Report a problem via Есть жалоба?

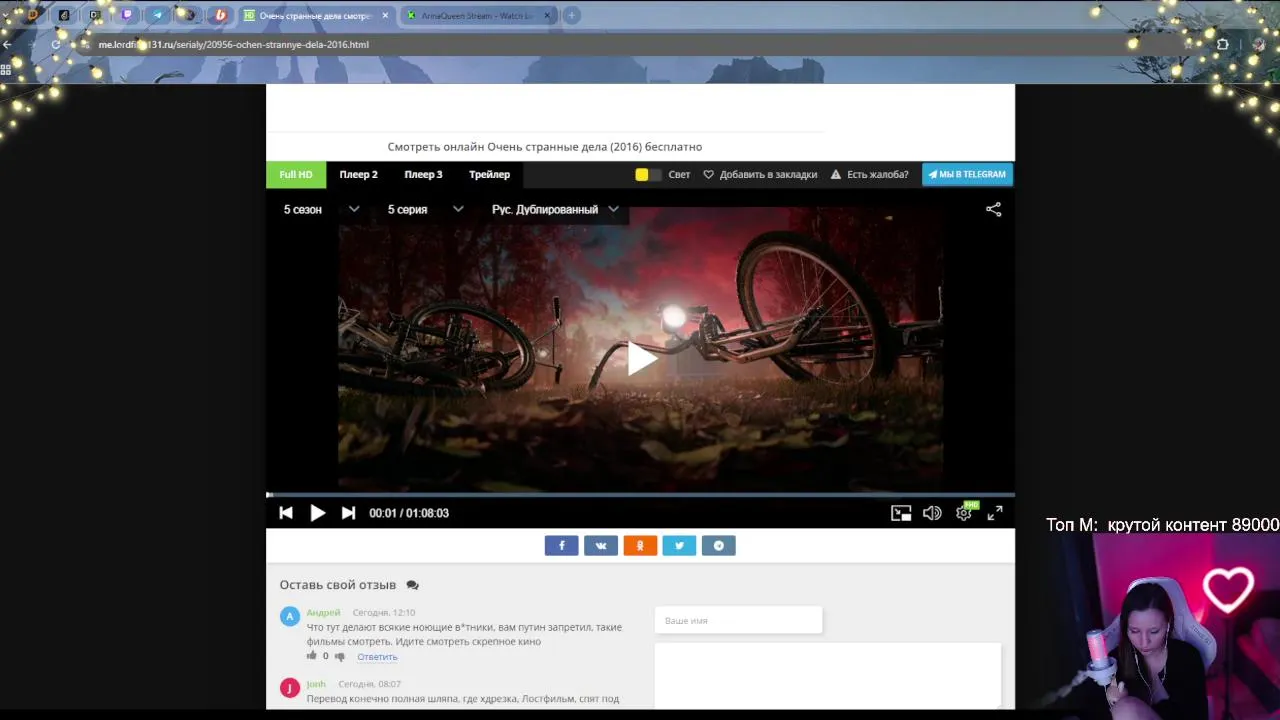(869, 174)
